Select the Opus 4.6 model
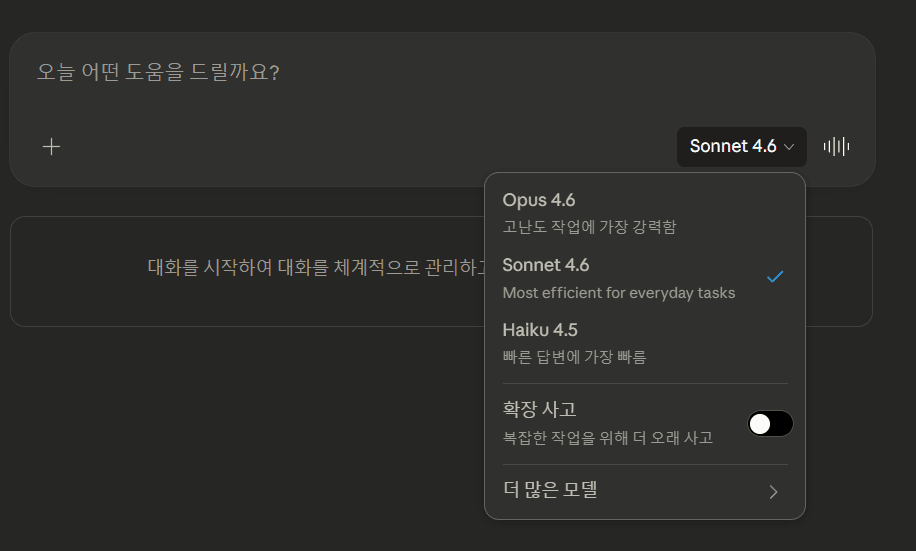Image resolution: width=916 pixels, height=551 pixels. [539, 200]
